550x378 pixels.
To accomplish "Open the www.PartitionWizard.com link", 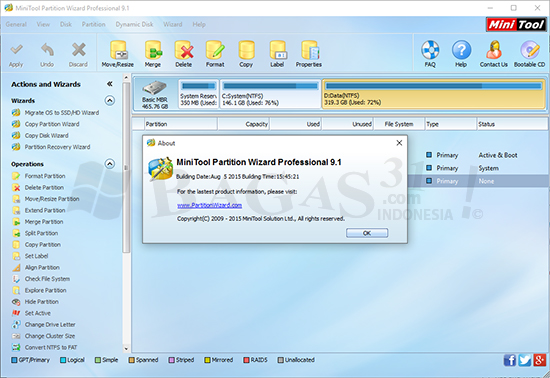I will tap(209, 205).
